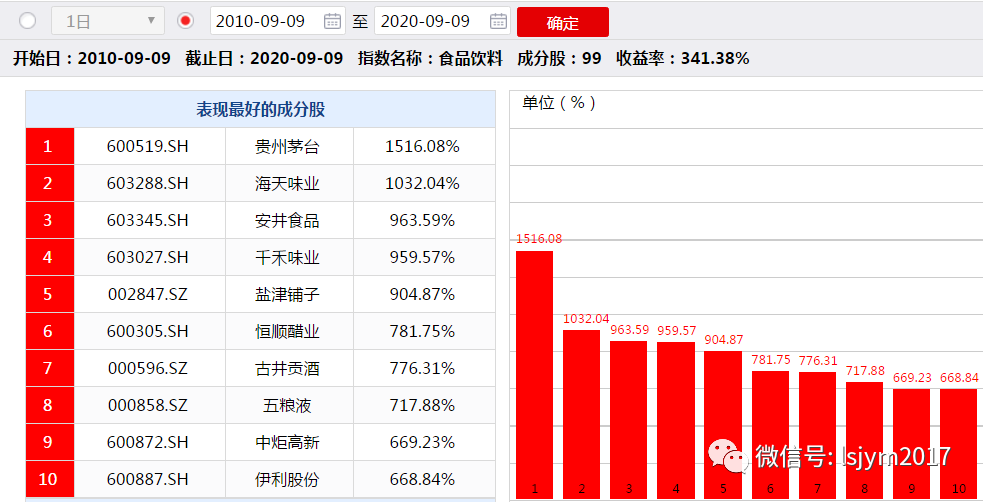
Task: Select stock code 603288.SH
Action: [x=147, y=183]
